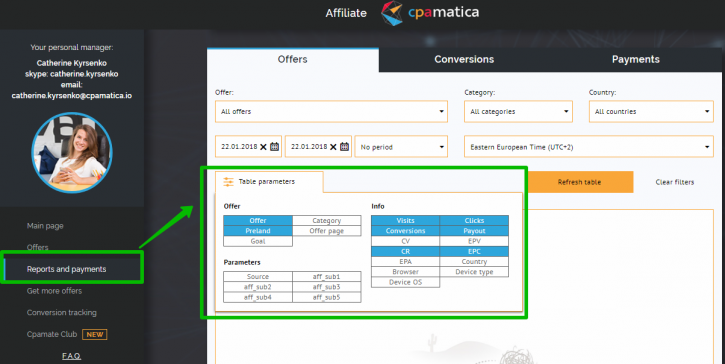Toggle the Category column parameter
Image resolution: width=725 pixels, height=364 pixels.
pyautogui.click(x=326, y=221)
